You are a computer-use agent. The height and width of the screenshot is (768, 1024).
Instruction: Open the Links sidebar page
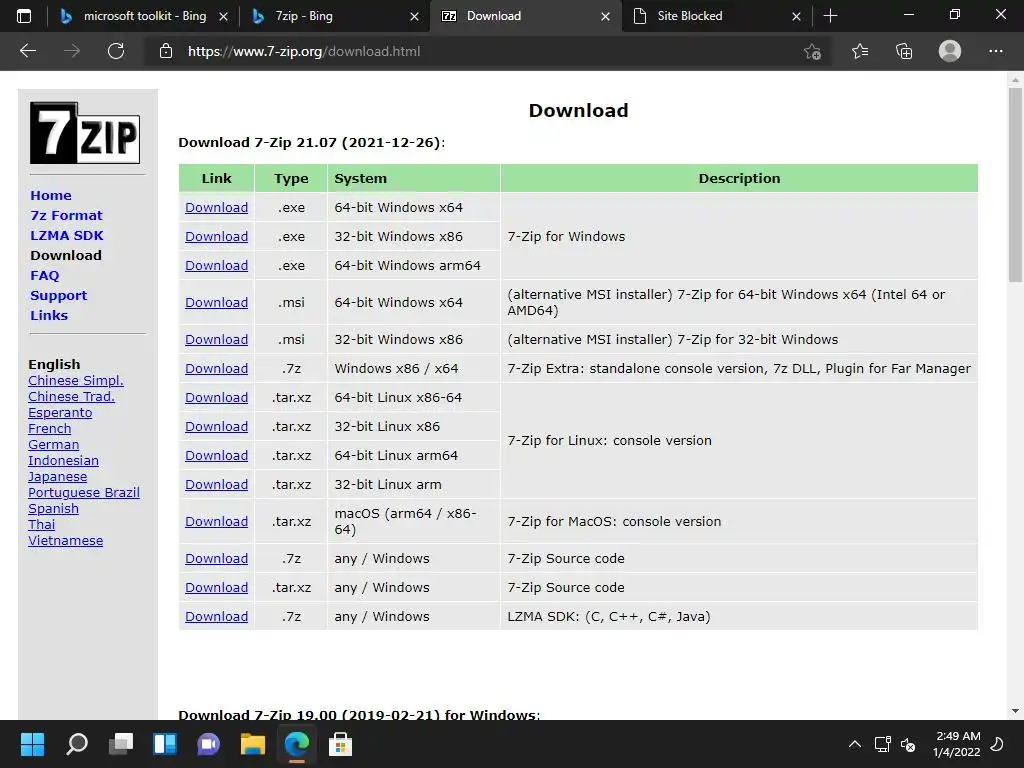click(49, 315)
